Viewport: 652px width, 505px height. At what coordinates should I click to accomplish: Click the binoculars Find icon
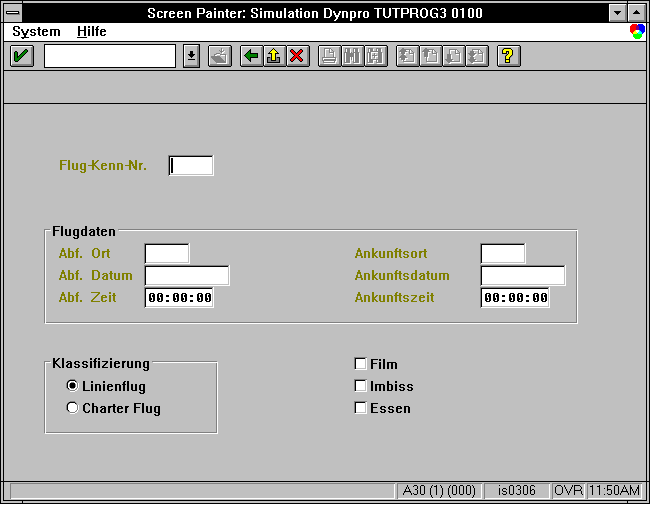[x=353, y=56]
